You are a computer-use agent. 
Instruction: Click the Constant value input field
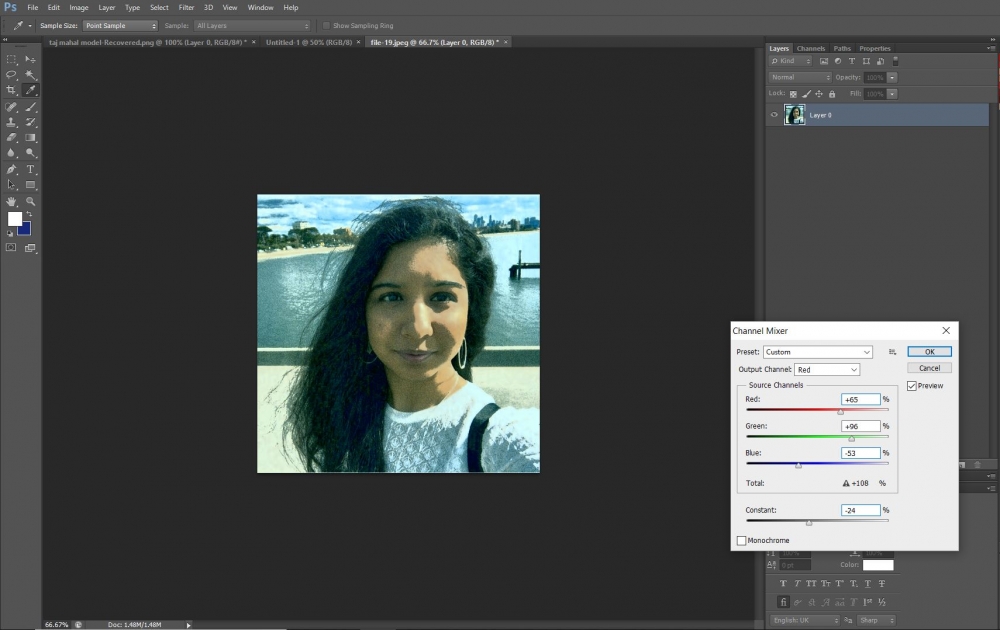[861, 510]
